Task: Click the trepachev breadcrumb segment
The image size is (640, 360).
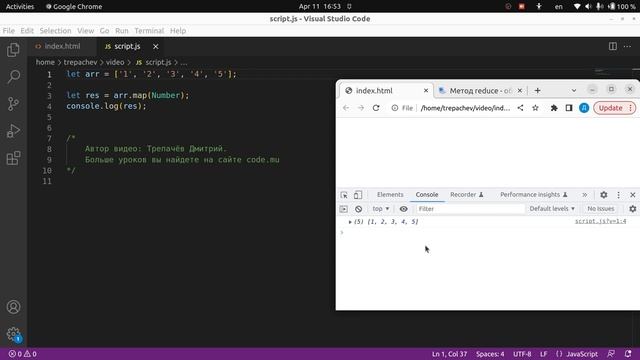Action: 80,62
